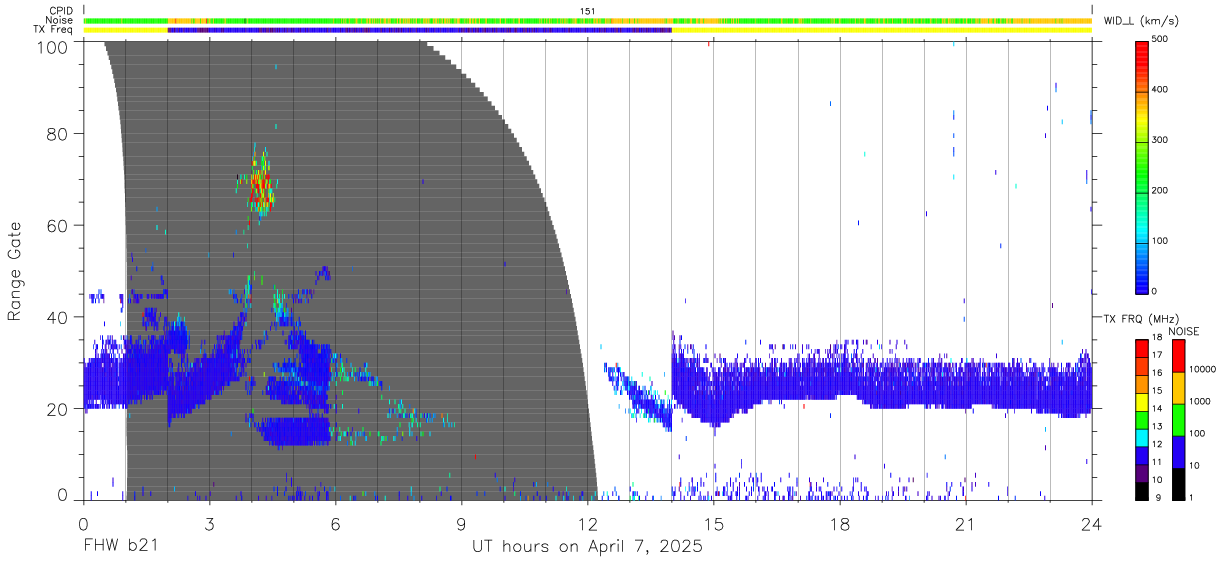Click the 18 label on TX frequency legend
This screenshot has height=567, width=1228.
point(1157,337)
